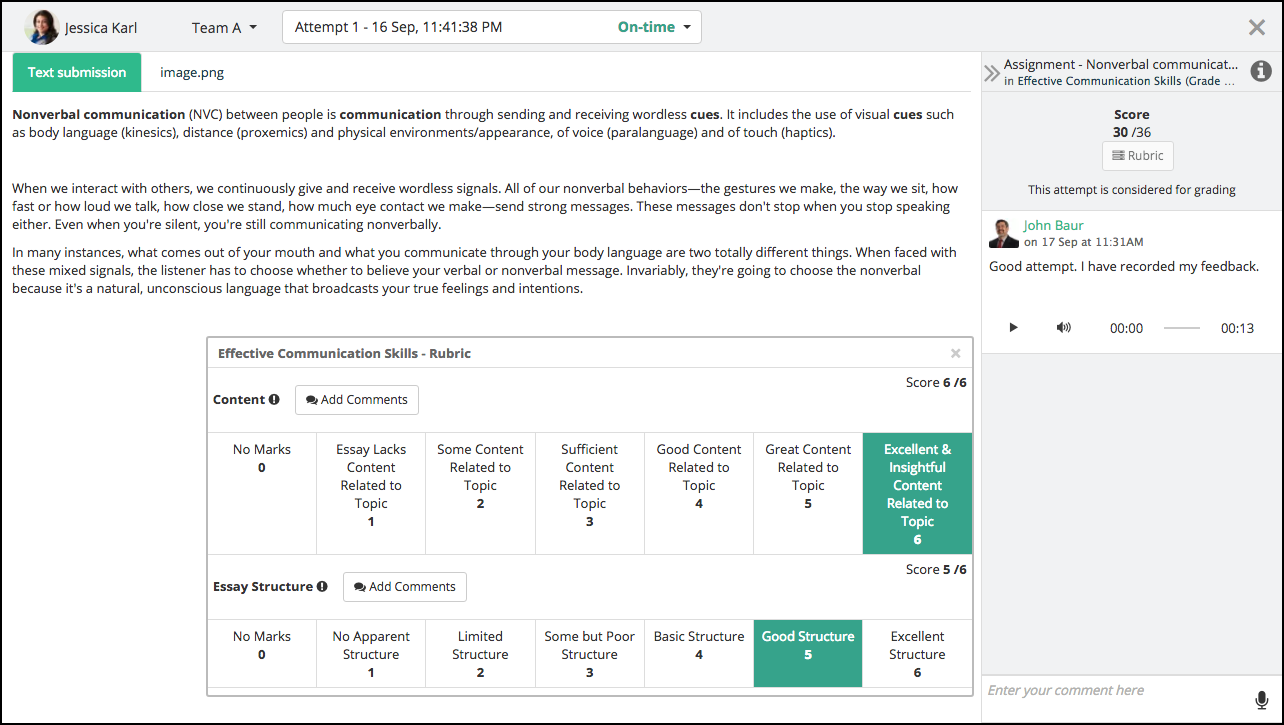
Task: Select Essay Structure No Marks 0
Action: click(x=262, y=654)
